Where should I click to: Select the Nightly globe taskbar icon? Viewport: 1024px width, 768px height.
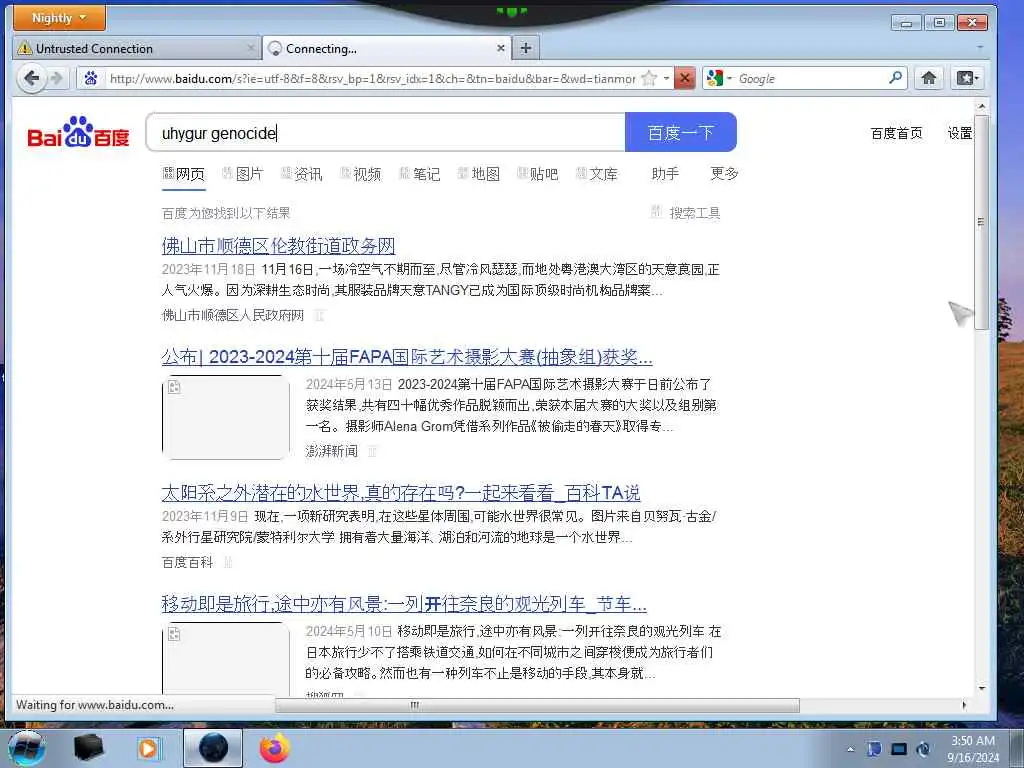(x=213, y=748)
